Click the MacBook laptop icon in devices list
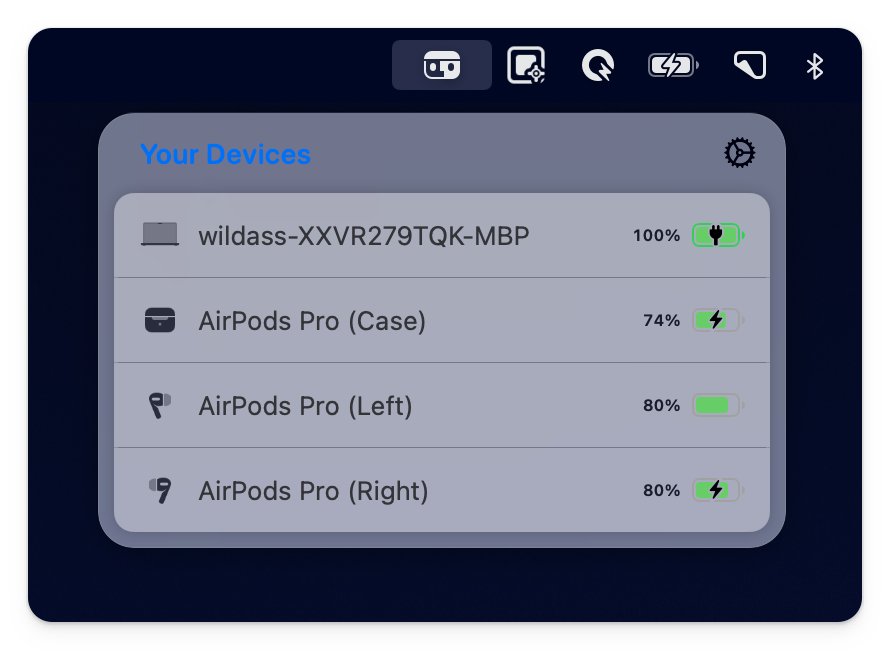The height and width of the screenshot is (650, 890). [160, 235]
